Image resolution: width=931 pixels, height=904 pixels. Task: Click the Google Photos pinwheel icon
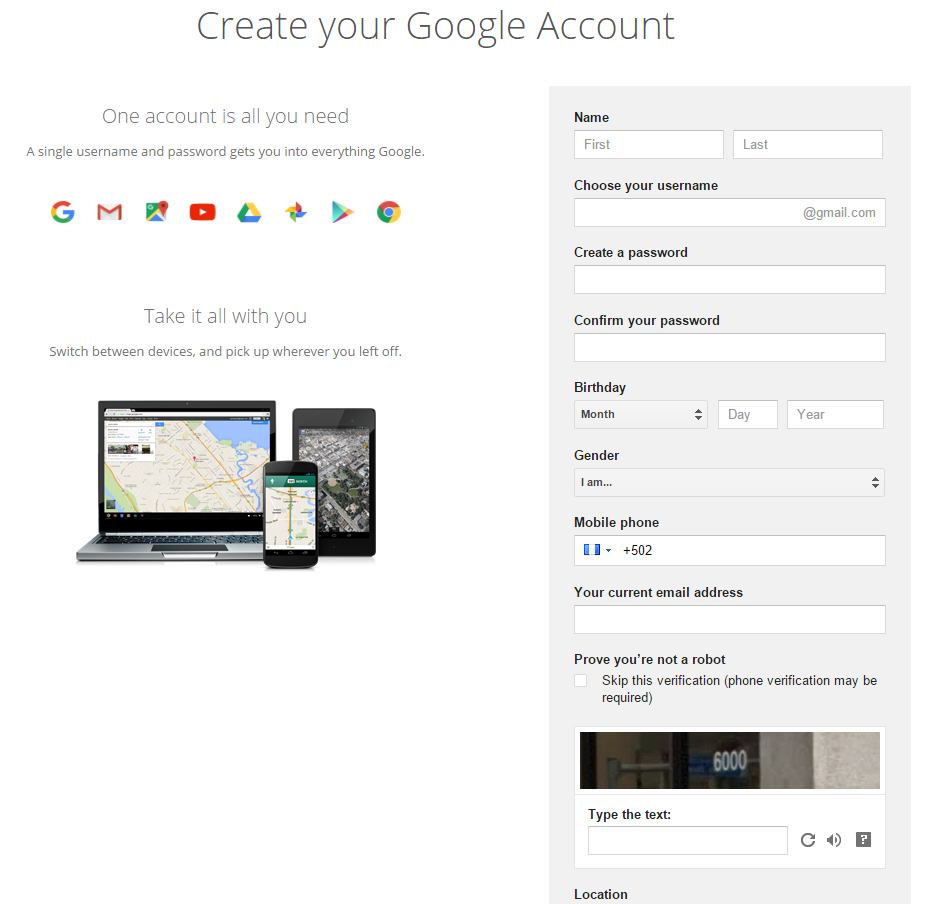296,212
